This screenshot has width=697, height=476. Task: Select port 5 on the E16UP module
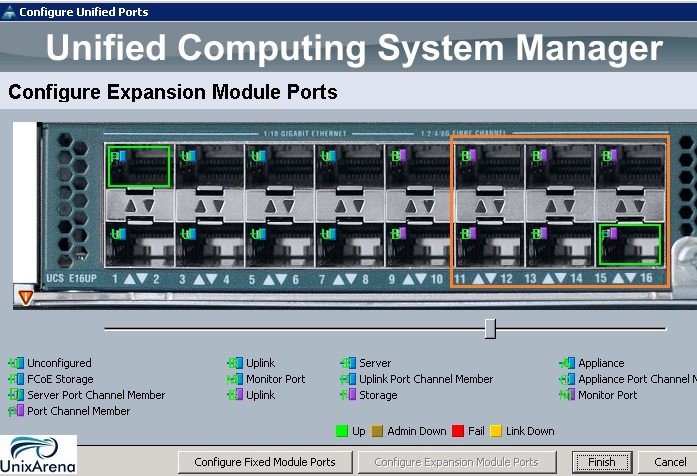point(280,166)
